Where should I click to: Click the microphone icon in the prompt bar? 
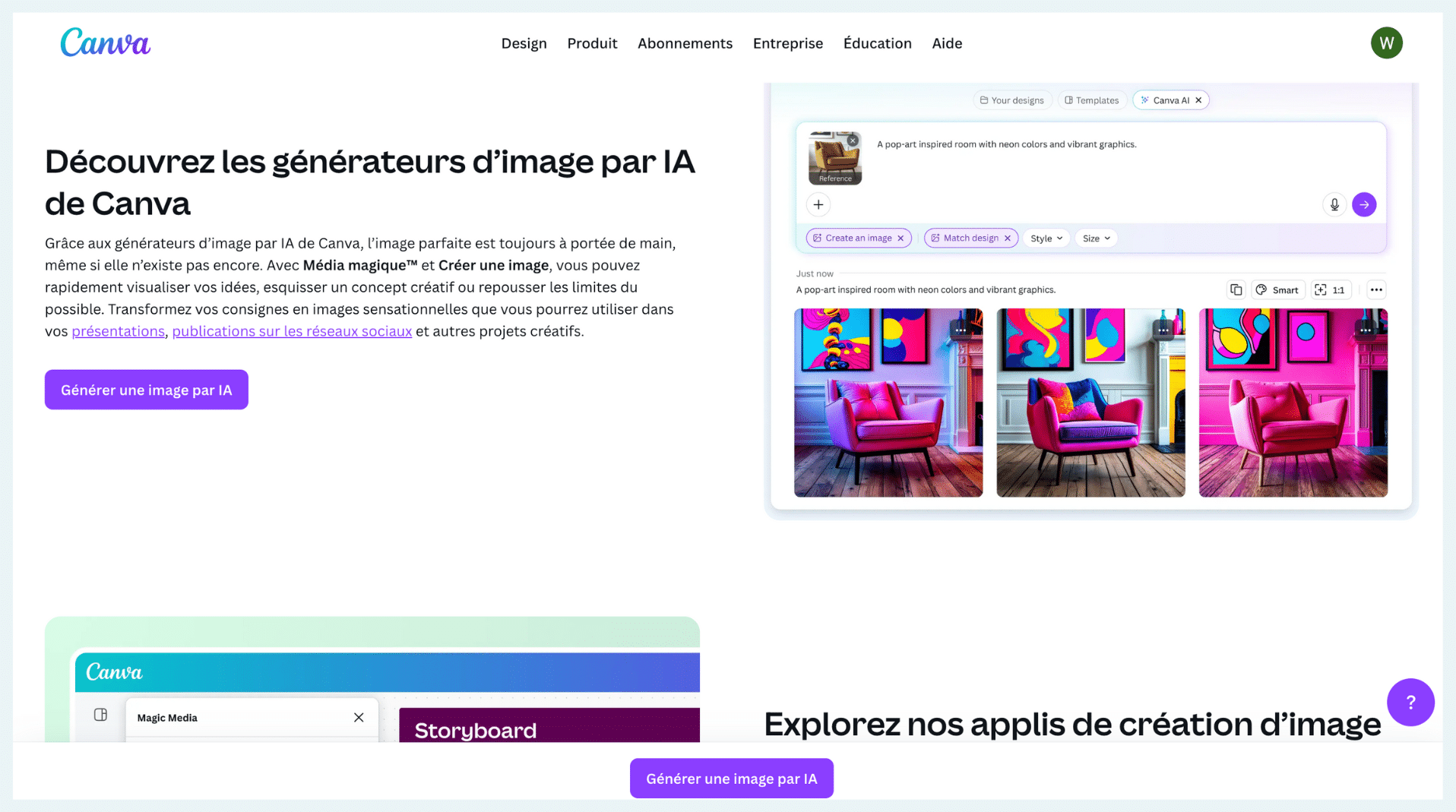coord(1334,204)
